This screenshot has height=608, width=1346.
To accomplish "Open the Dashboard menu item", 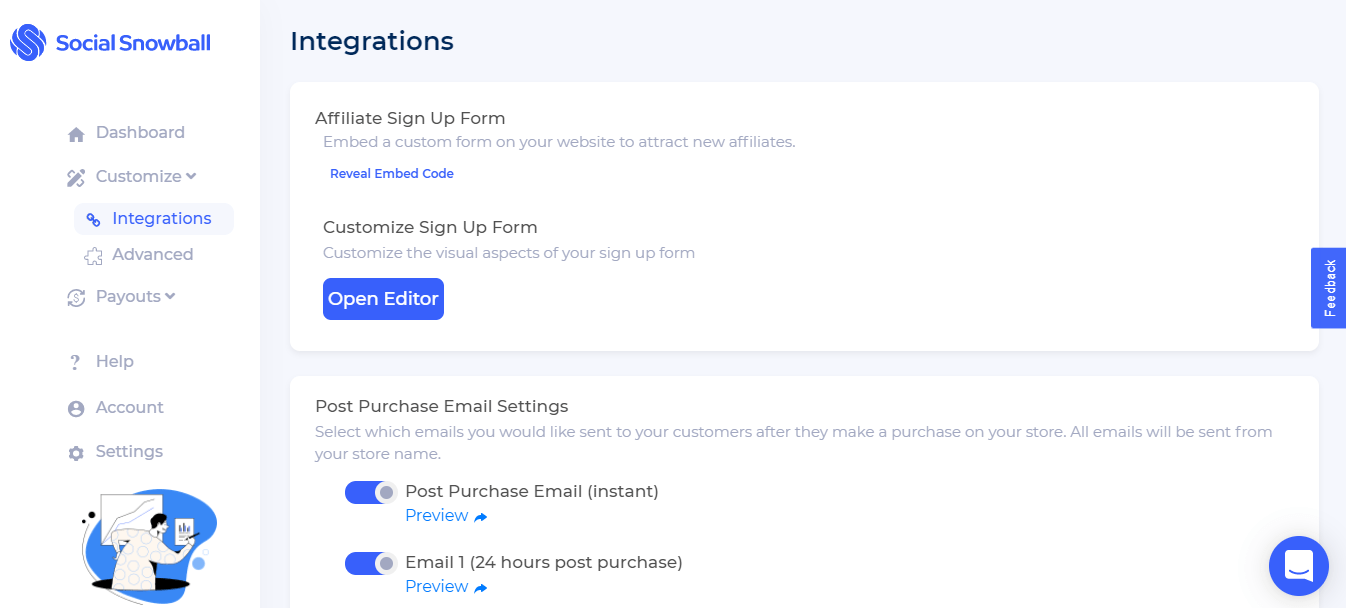I will (140, 133).
